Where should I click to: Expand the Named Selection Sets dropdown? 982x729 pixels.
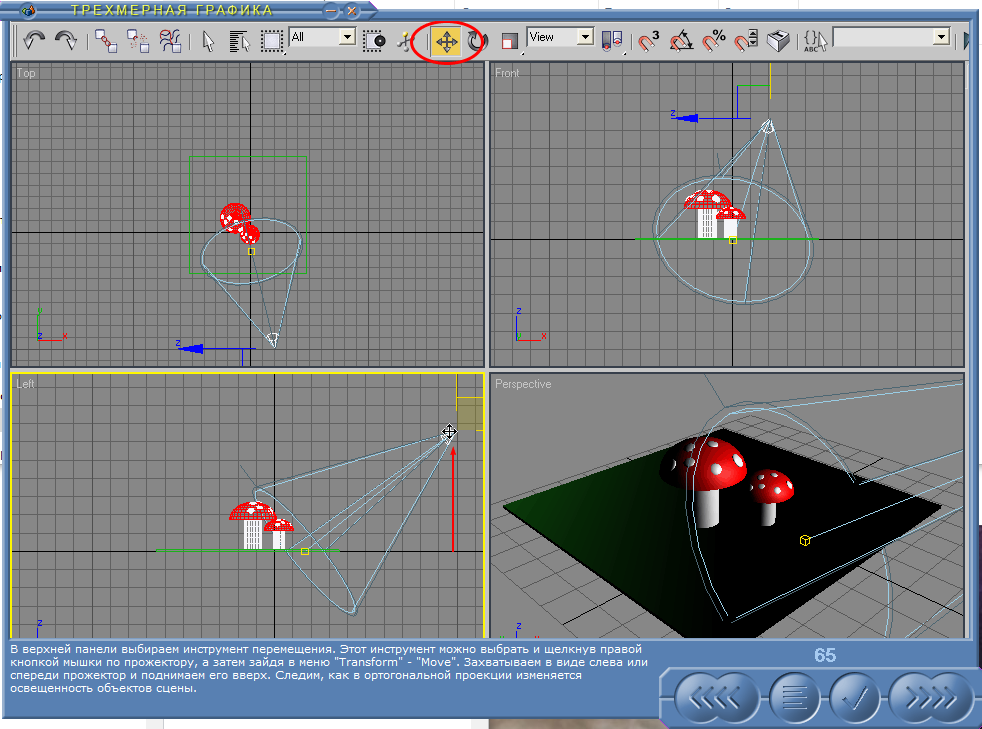coord(941,37)
